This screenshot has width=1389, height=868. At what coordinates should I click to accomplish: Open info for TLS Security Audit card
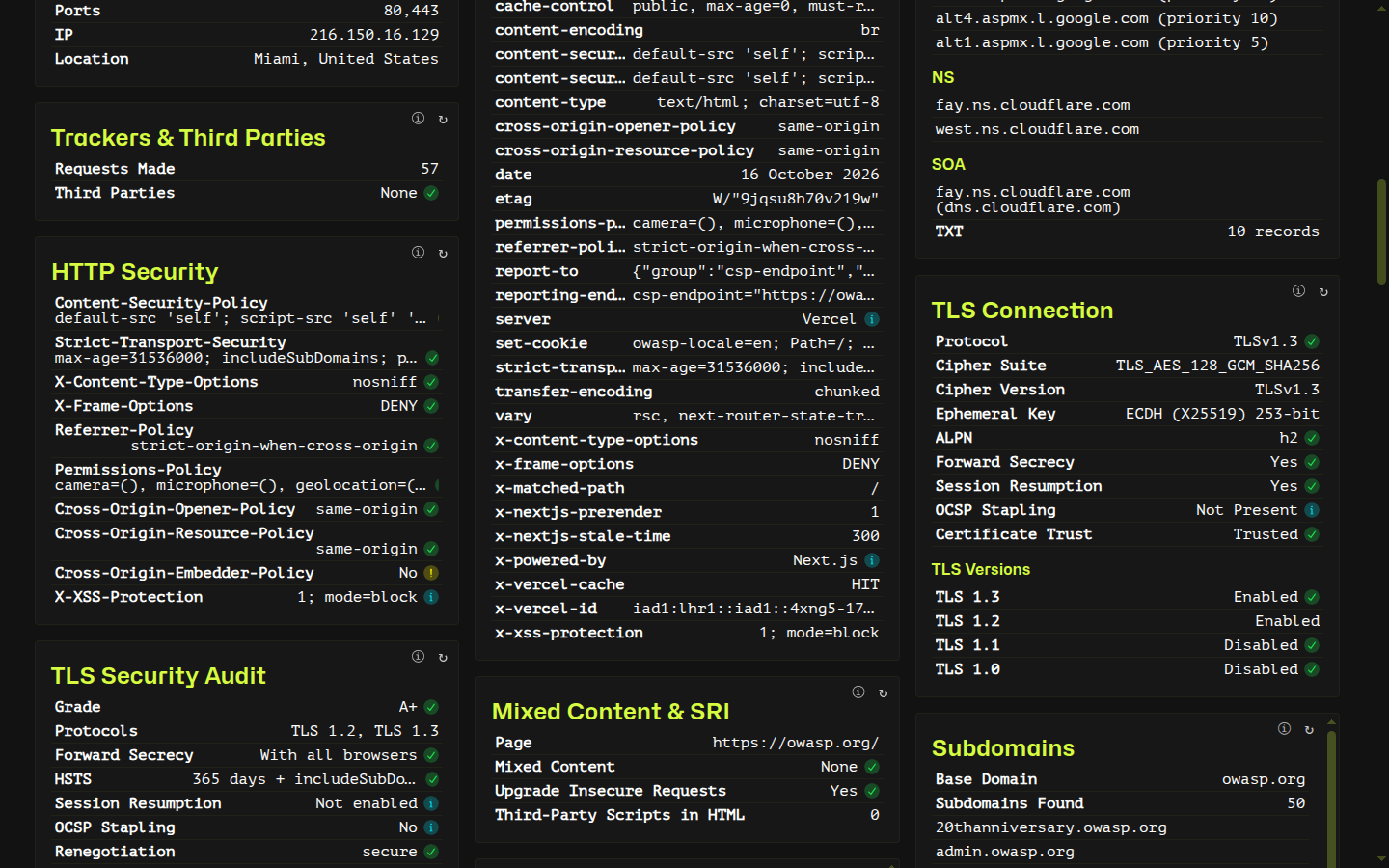[418, 657]
